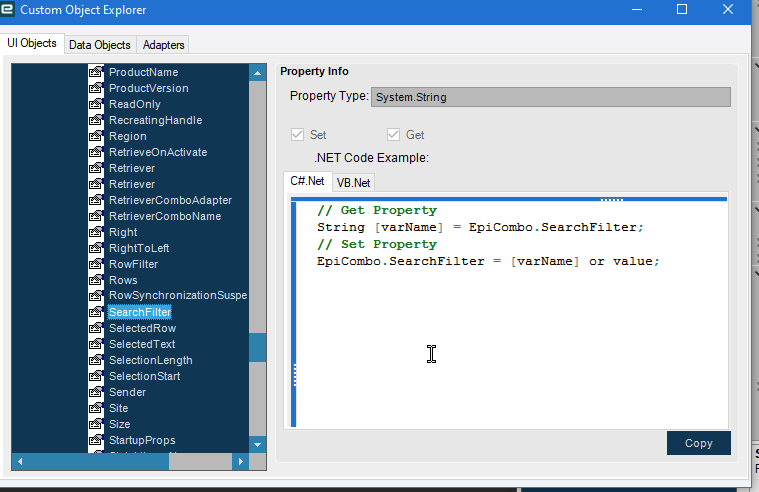Click the property icon beside RowSynchronizationSuspe

[x=96, y=295]
